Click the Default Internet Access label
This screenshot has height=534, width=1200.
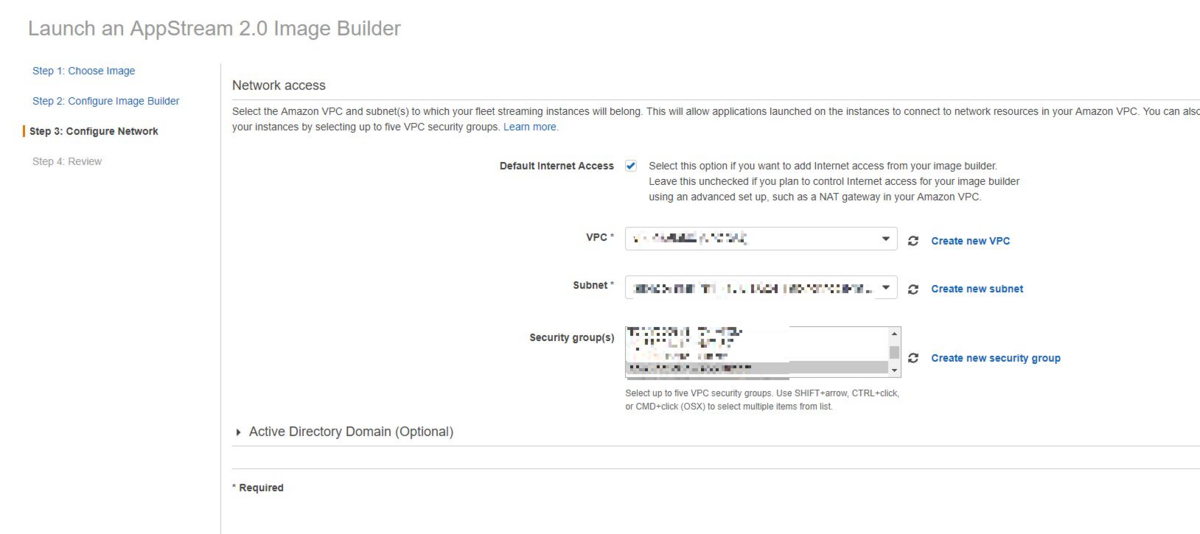click(x=557, y=166)
